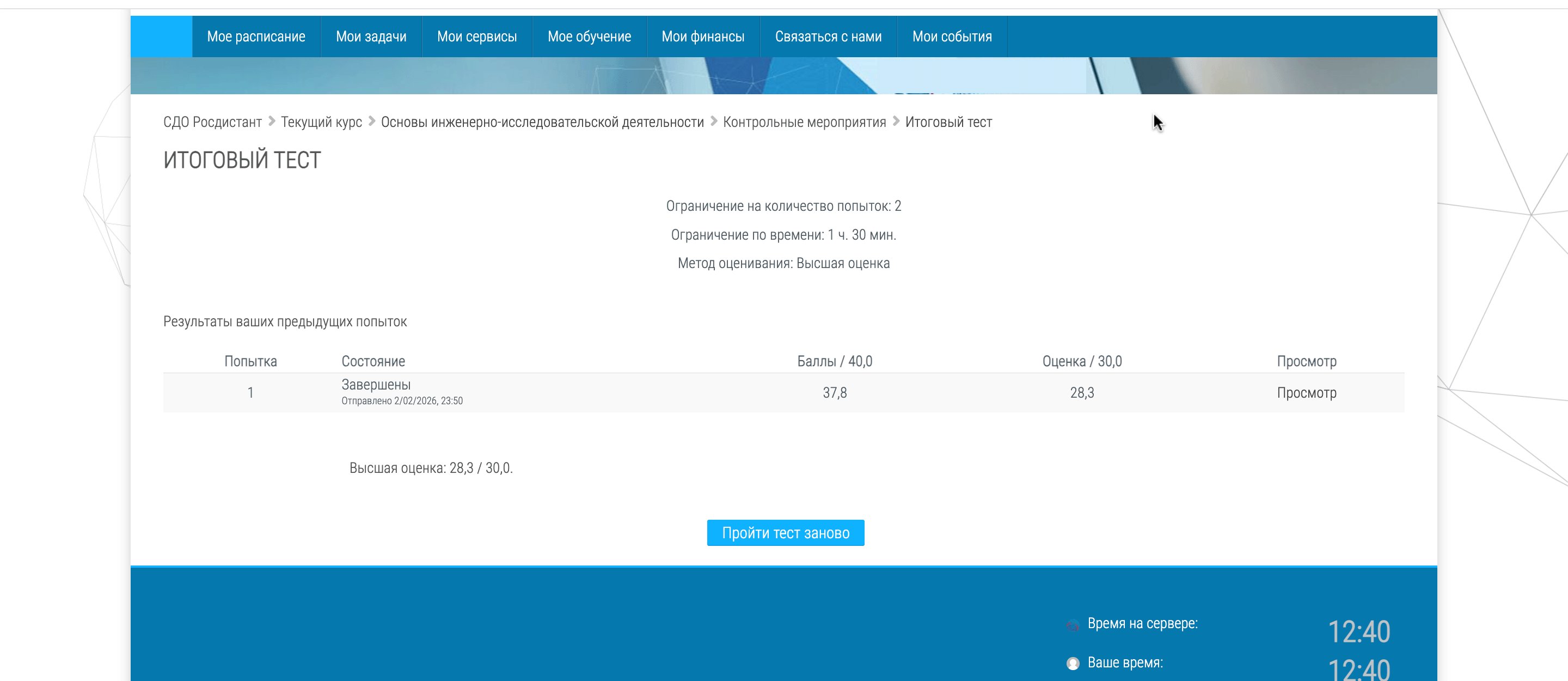1568x681 pixels.
Task: Click the light-blue home square in navbar
Action: pyautogui.click(x=161, y=37)
